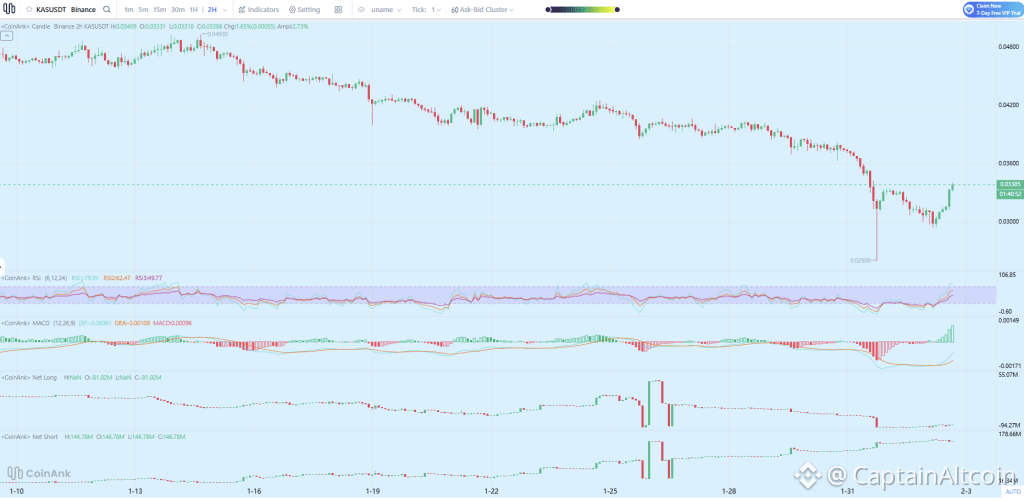Open the Indicators panel
Viewport: 1024px width, 501px height.
(x=259, y=9)
